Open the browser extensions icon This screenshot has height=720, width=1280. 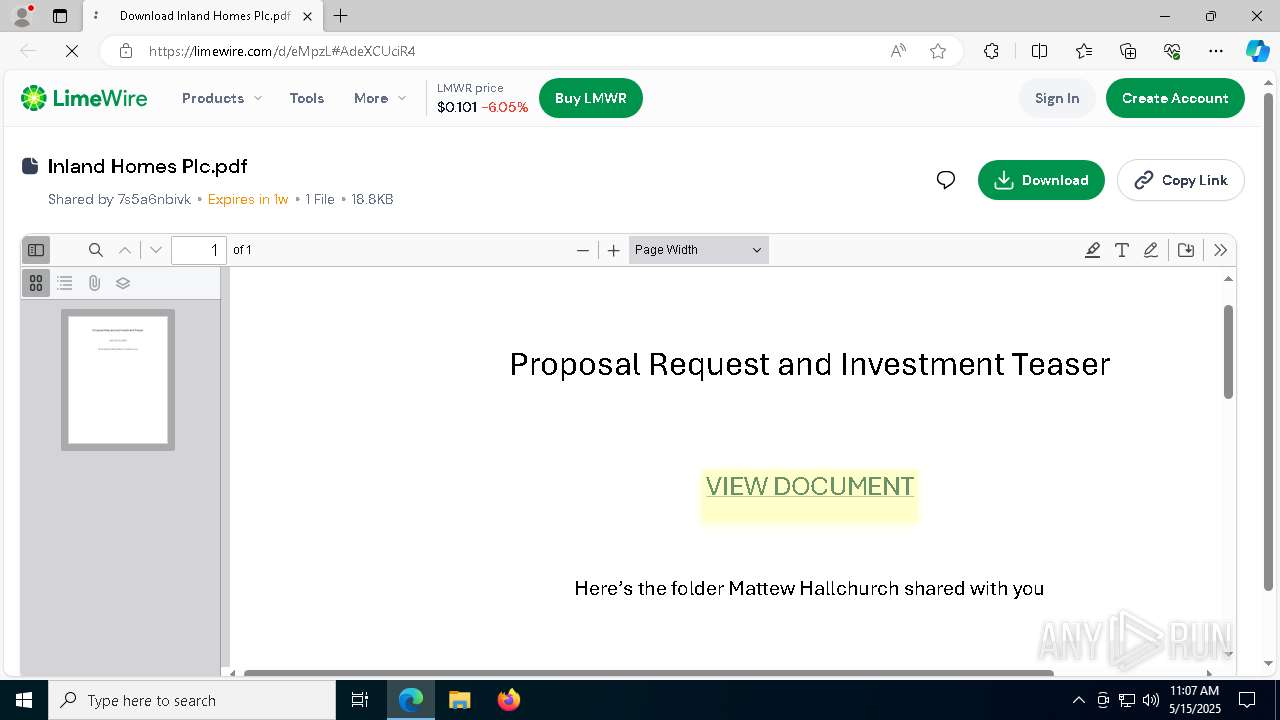pyautogui.click(x=991, y=51)
